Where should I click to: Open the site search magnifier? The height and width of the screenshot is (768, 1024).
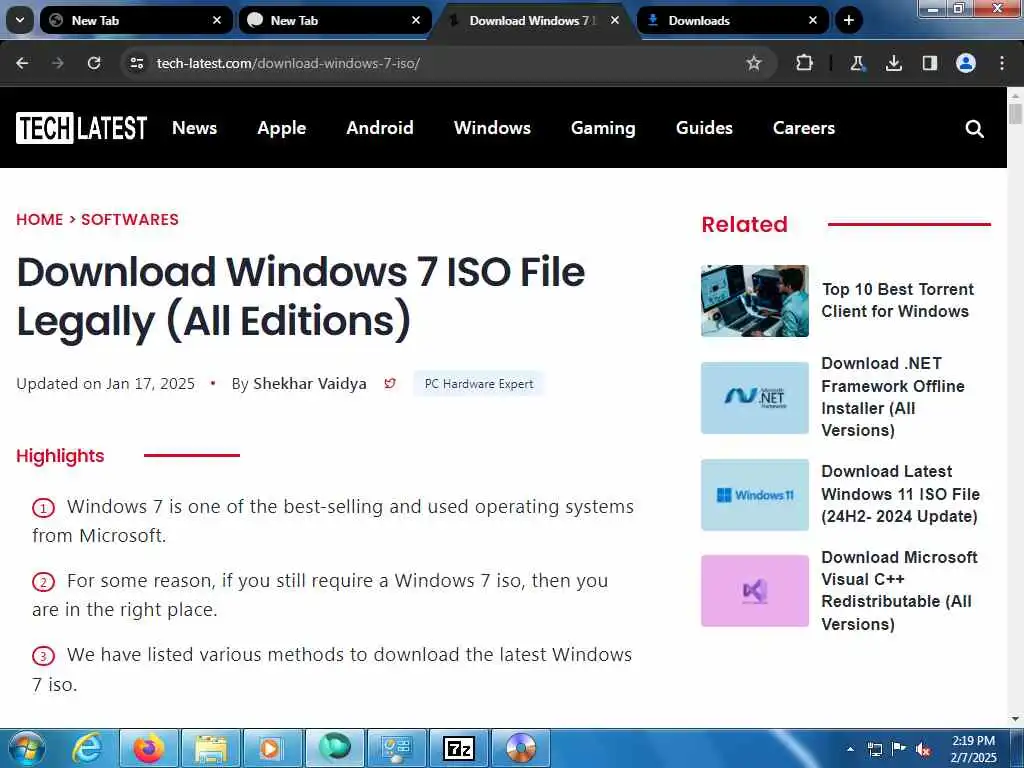point(974,129)
